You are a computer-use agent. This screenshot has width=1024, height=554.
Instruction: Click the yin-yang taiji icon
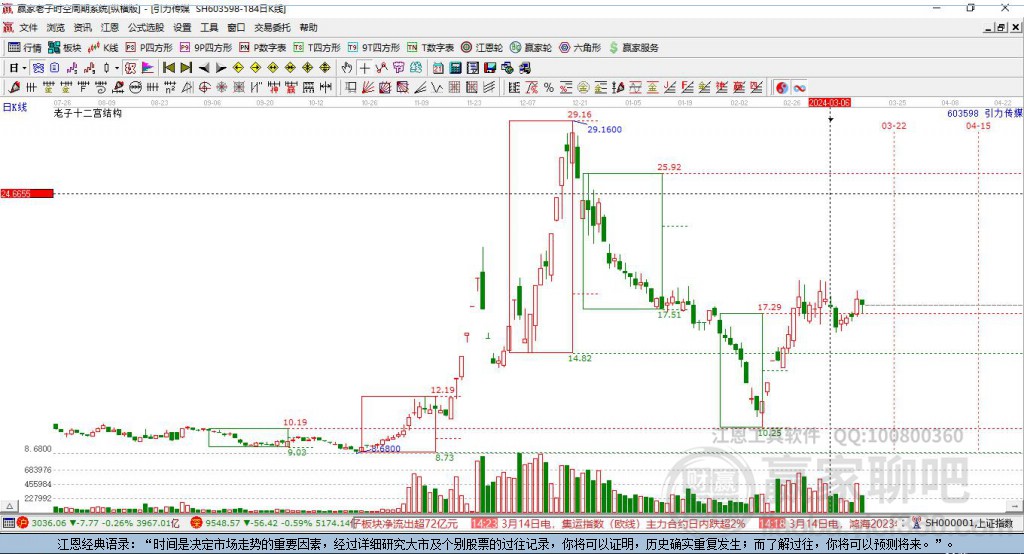[x=782, y=88]
